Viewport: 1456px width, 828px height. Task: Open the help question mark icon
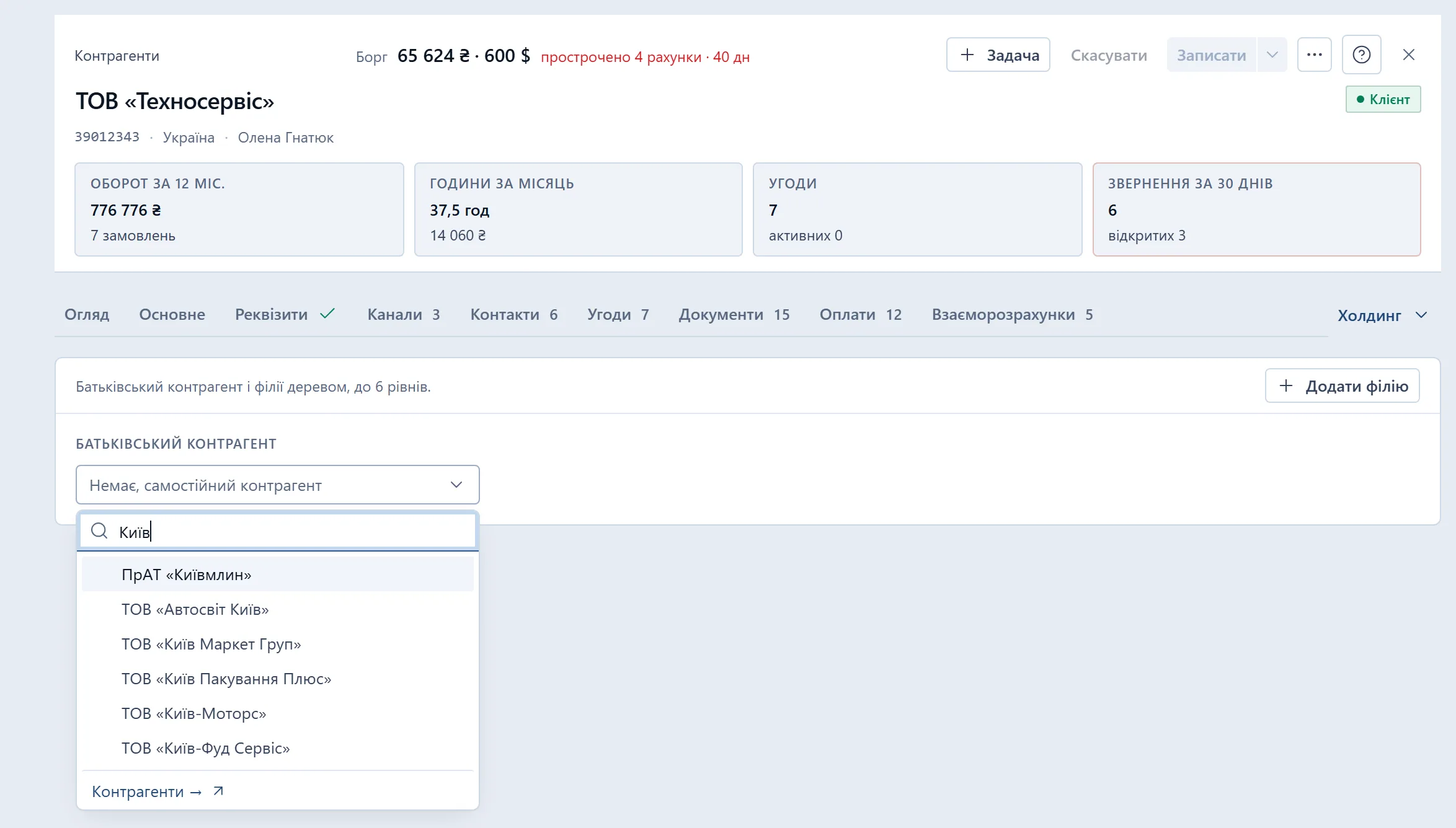pyautogui.click(x=1361, y=55)
